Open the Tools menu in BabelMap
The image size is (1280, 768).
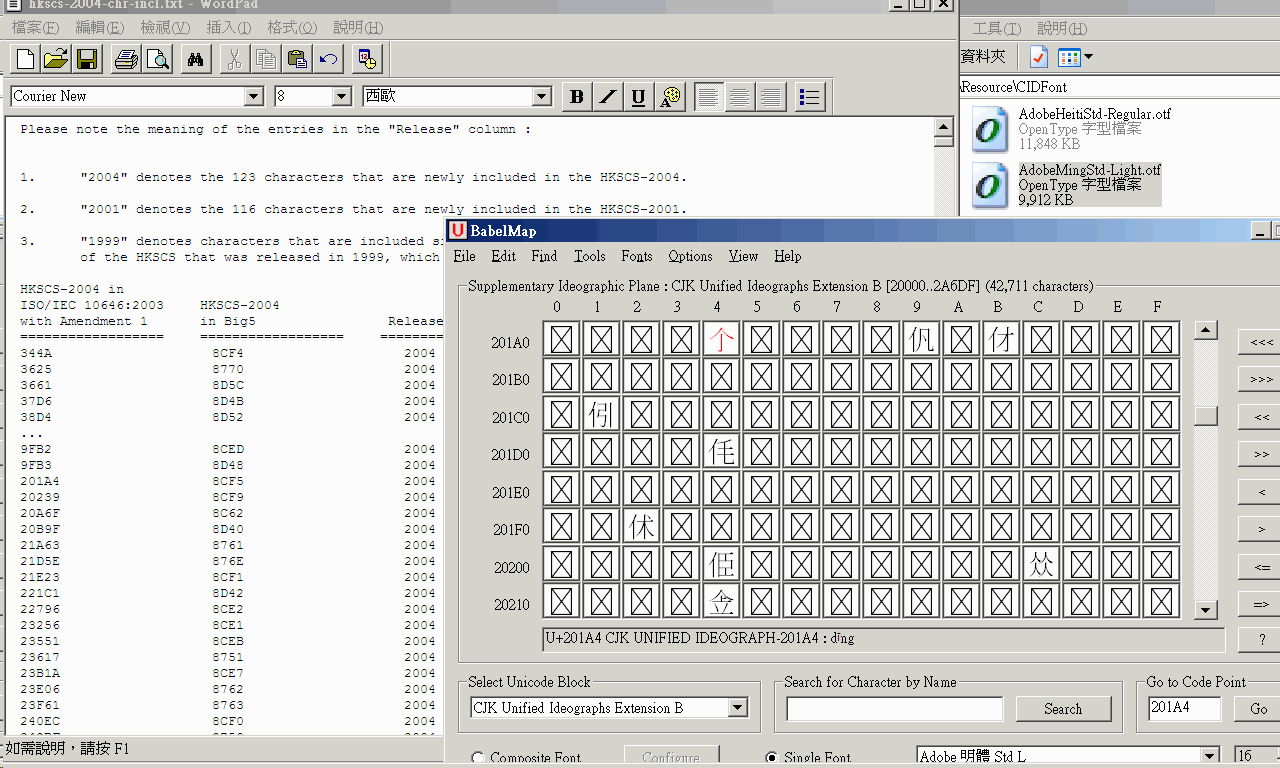point(589,256)
